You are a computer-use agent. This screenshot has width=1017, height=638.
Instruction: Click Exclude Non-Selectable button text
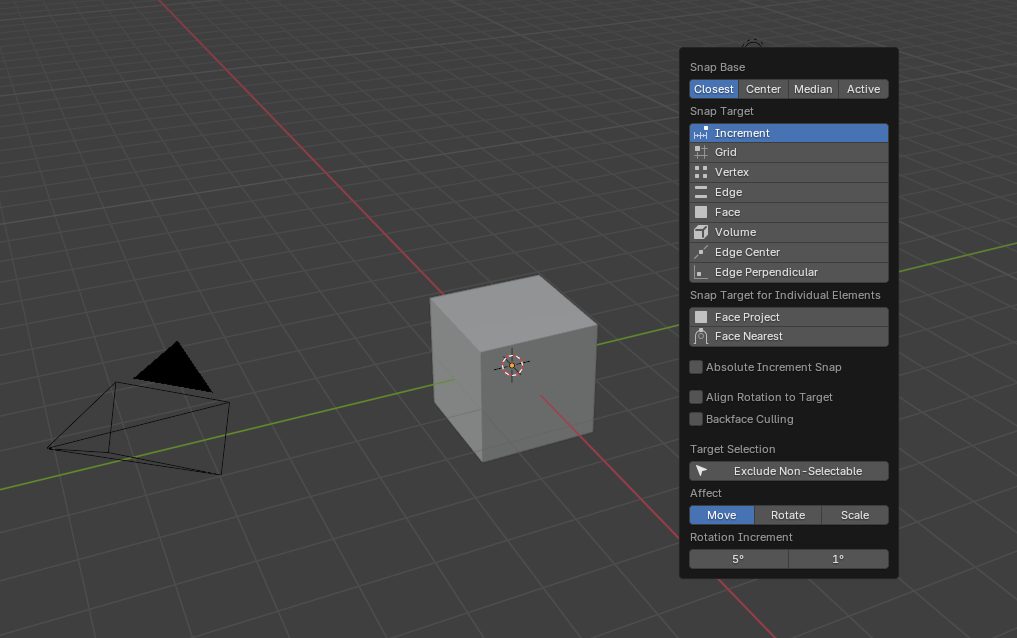(798, 471)
